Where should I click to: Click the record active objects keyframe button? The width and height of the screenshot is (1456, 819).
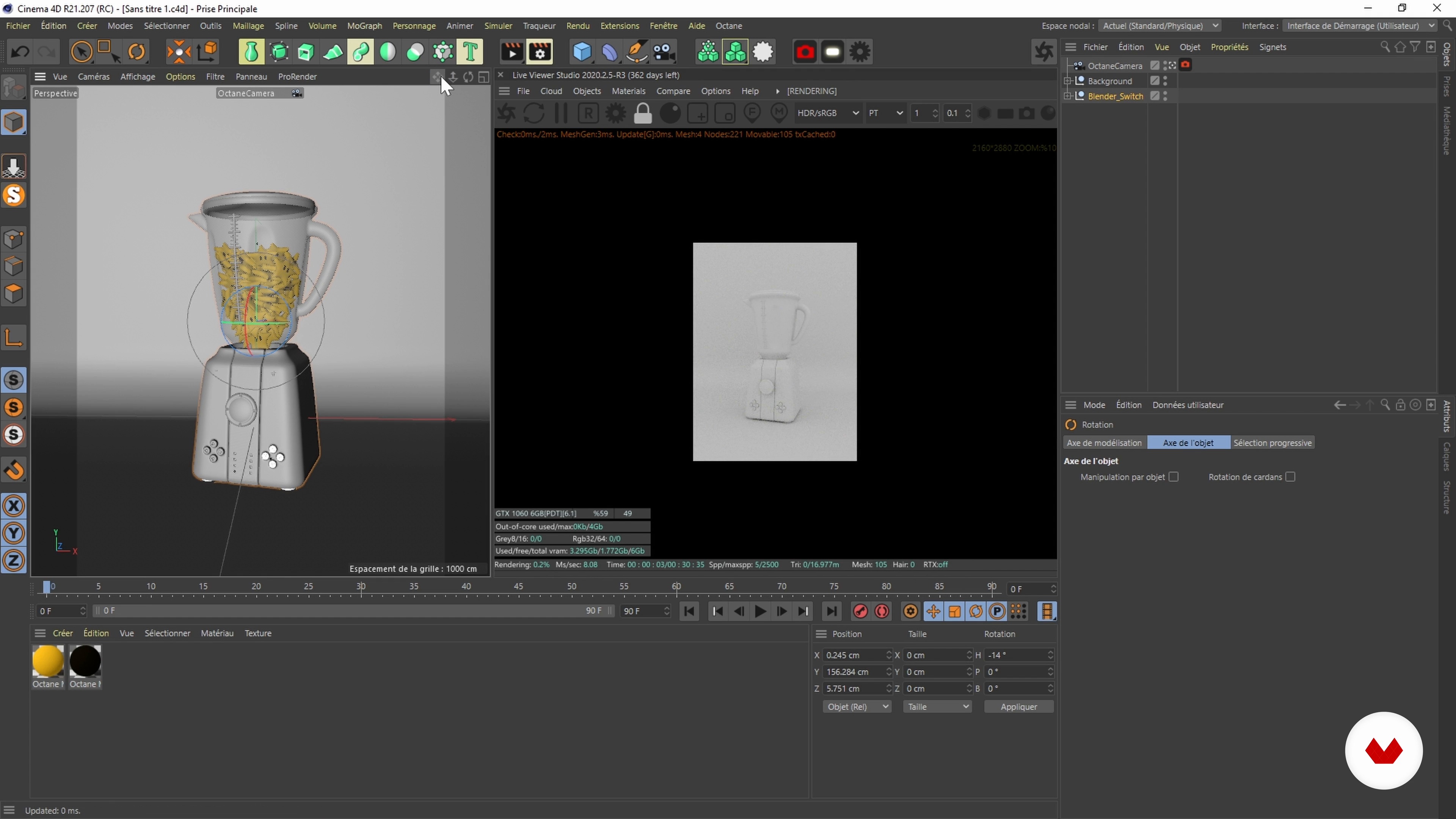coord(860,612)
